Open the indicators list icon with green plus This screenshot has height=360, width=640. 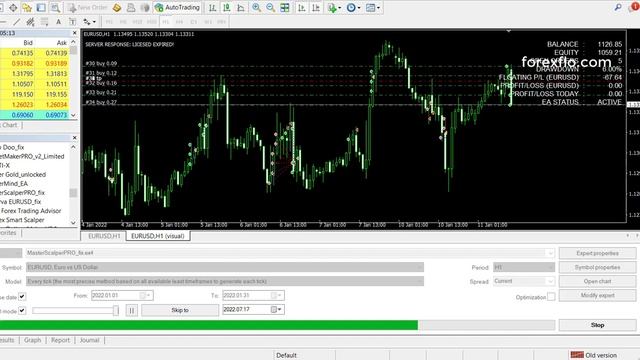pyautogui.click(x=332, y=7)
